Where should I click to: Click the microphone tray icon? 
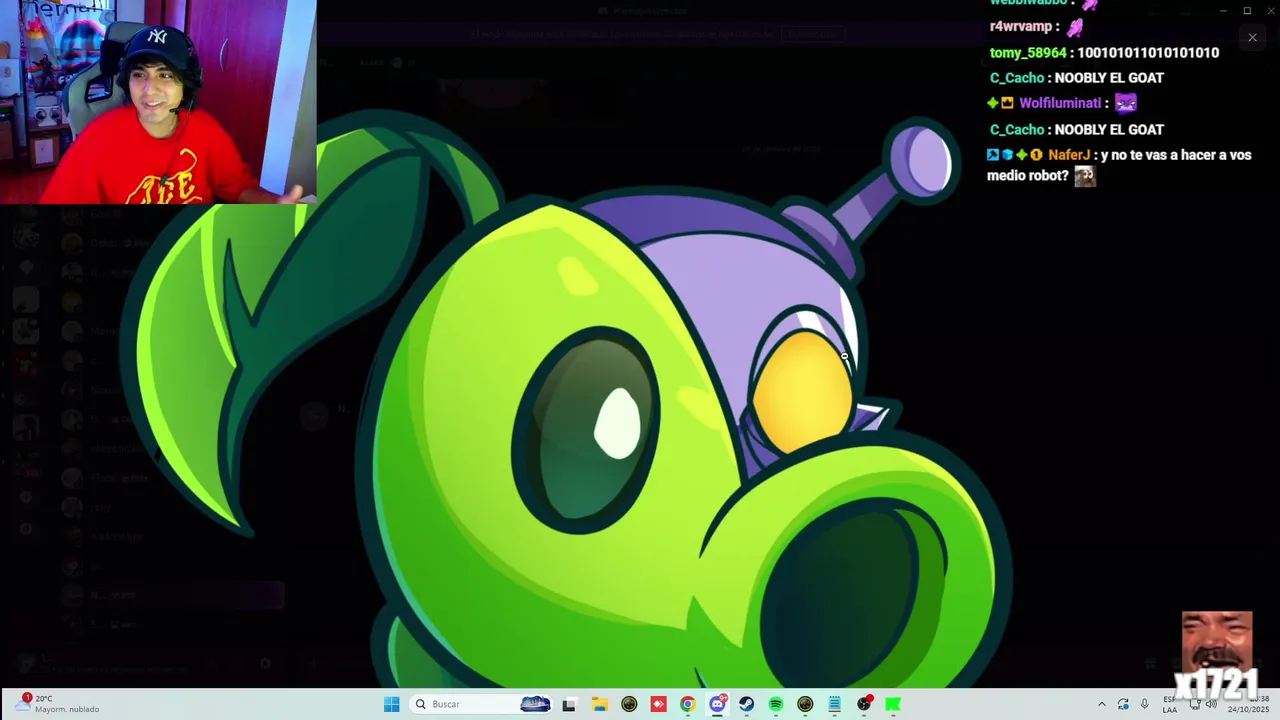[x=1145, y=704]
